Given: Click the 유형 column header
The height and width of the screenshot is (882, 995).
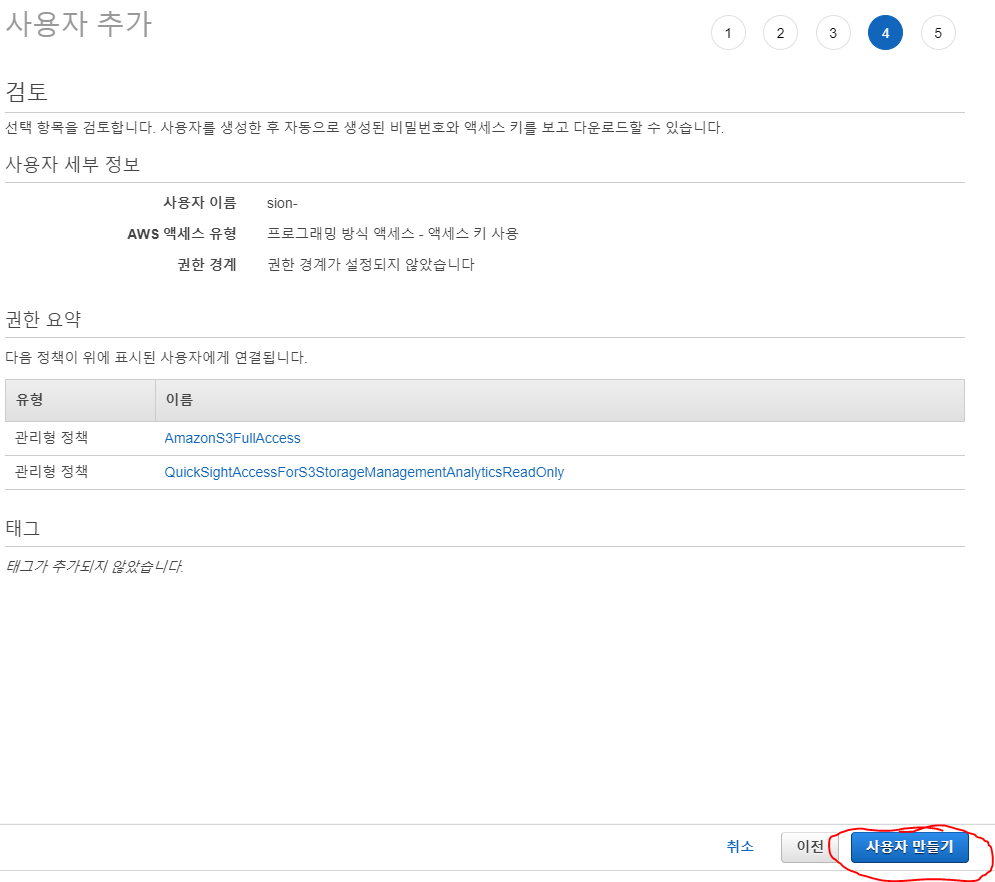Looking at the screenshot, I should [80, 400].
